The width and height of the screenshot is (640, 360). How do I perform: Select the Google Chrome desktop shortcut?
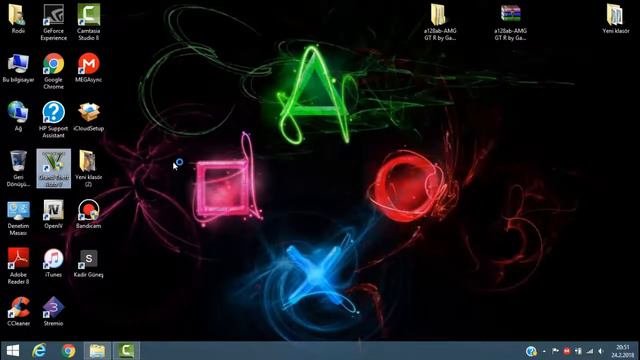(x=53, y=71)
